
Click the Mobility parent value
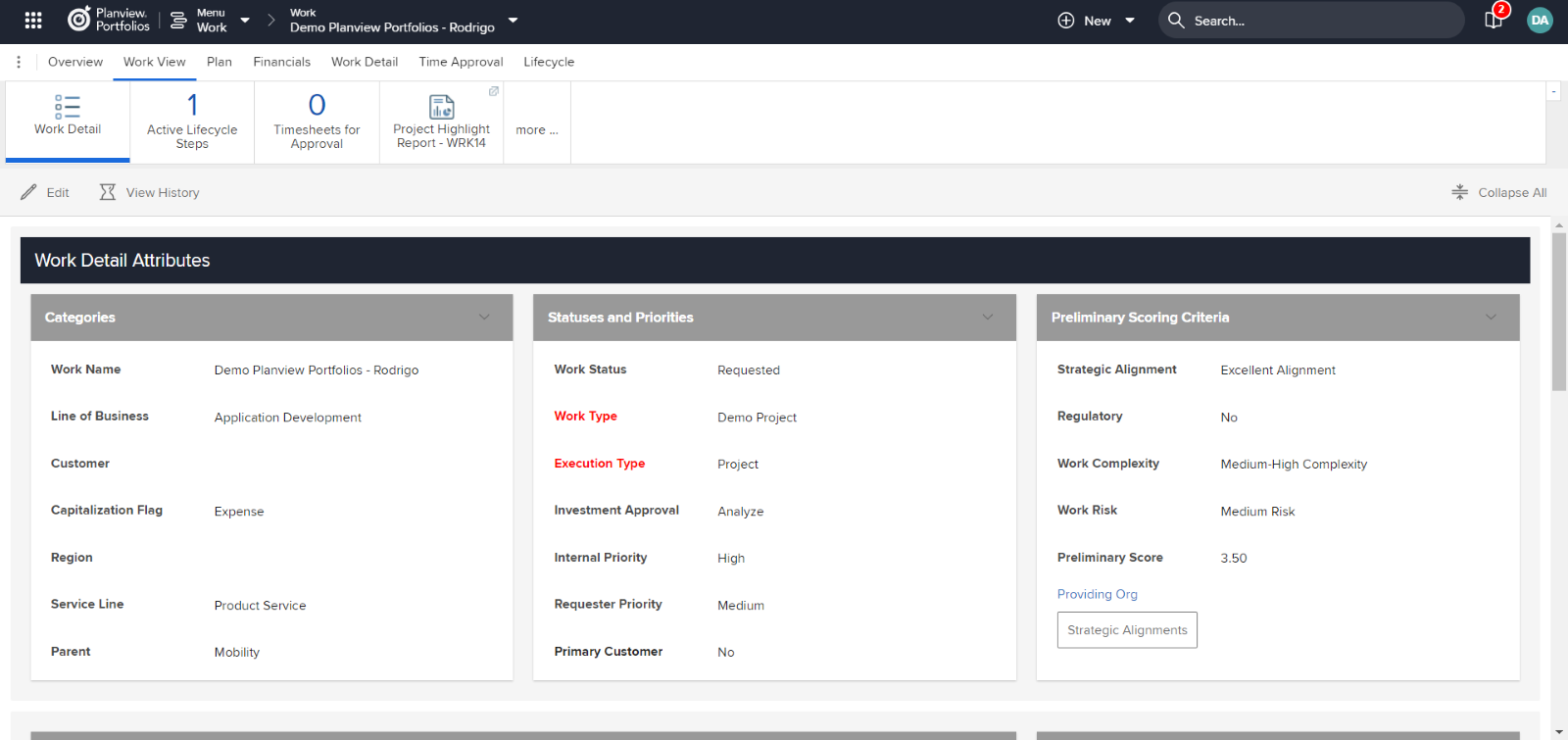click(237, 653)
